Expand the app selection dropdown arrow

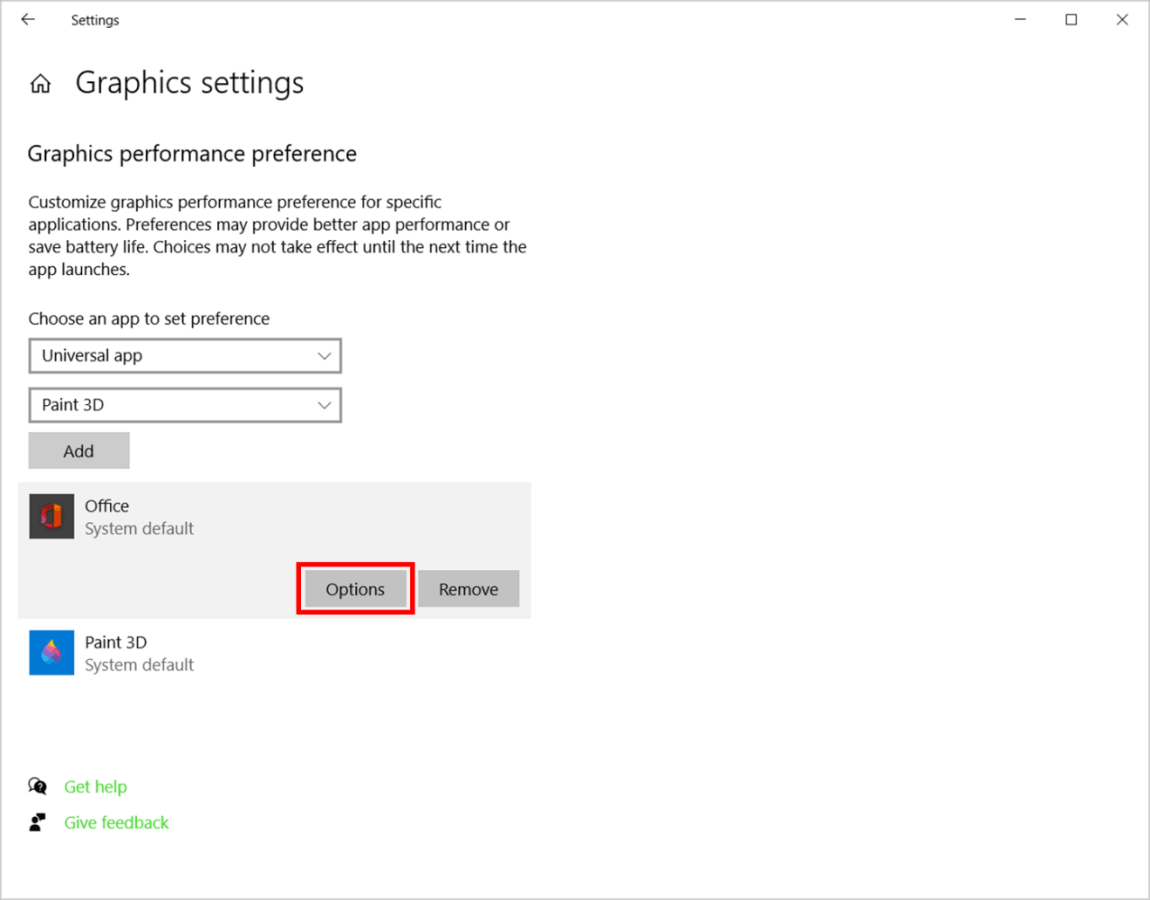coord(323,405)
